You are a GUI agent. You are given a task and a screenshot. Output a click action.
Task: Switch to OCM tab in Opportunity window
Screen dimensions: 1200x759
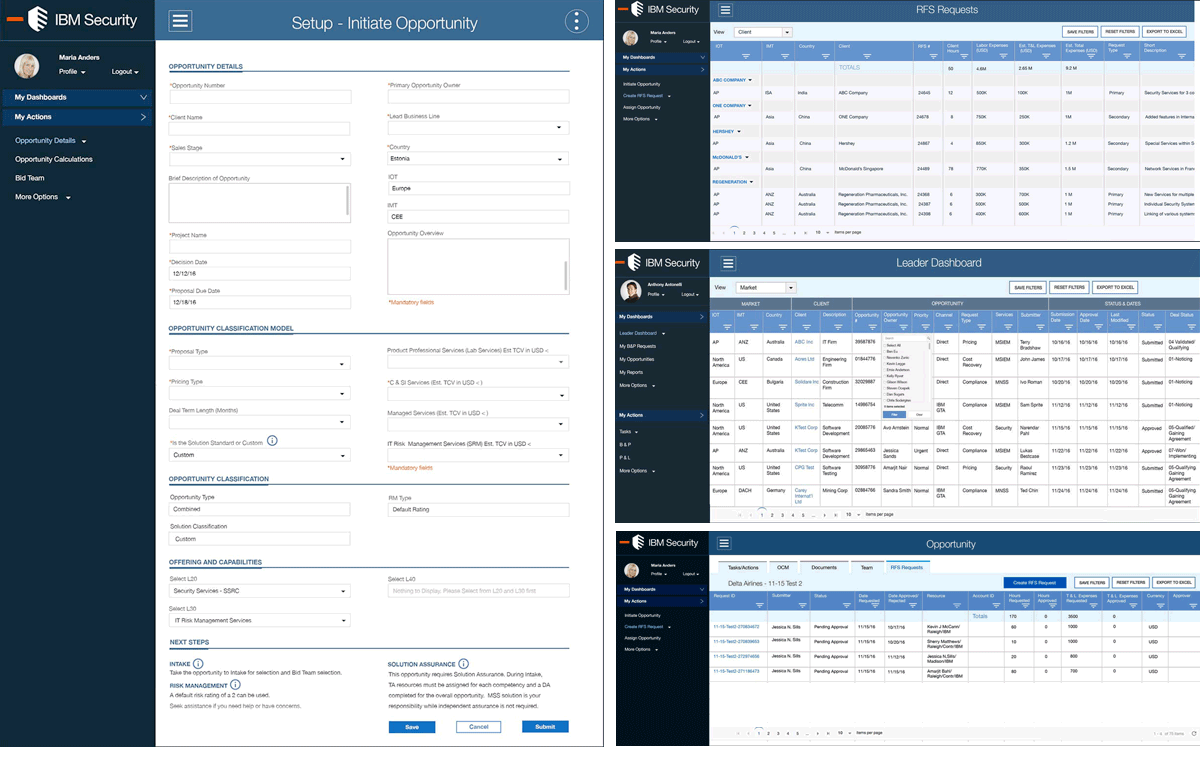click(x=783, y=567)
